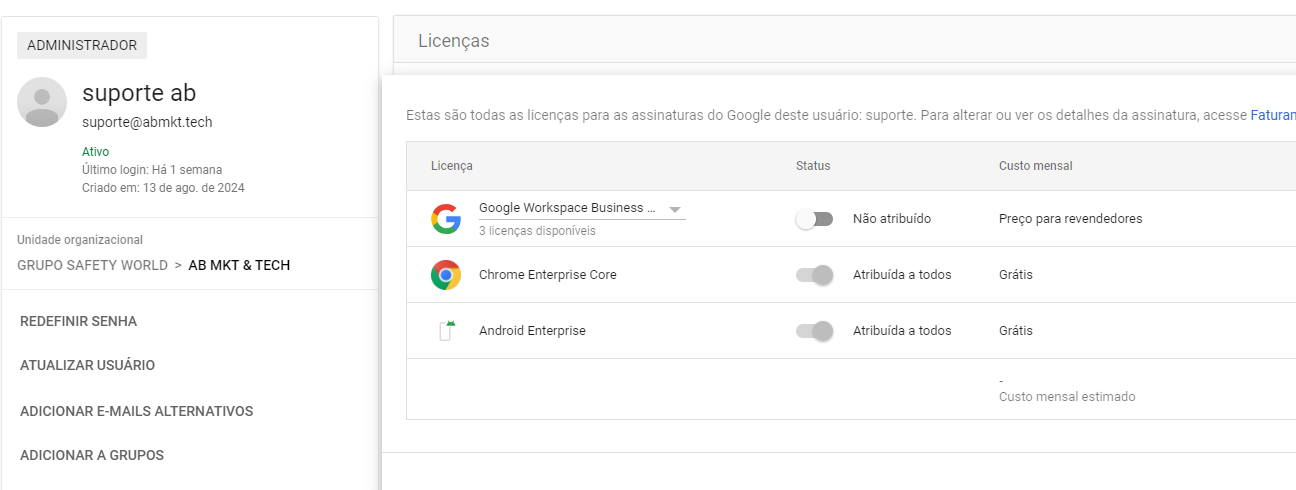Click the Android Enterprise icon

(x=446, y=331)
